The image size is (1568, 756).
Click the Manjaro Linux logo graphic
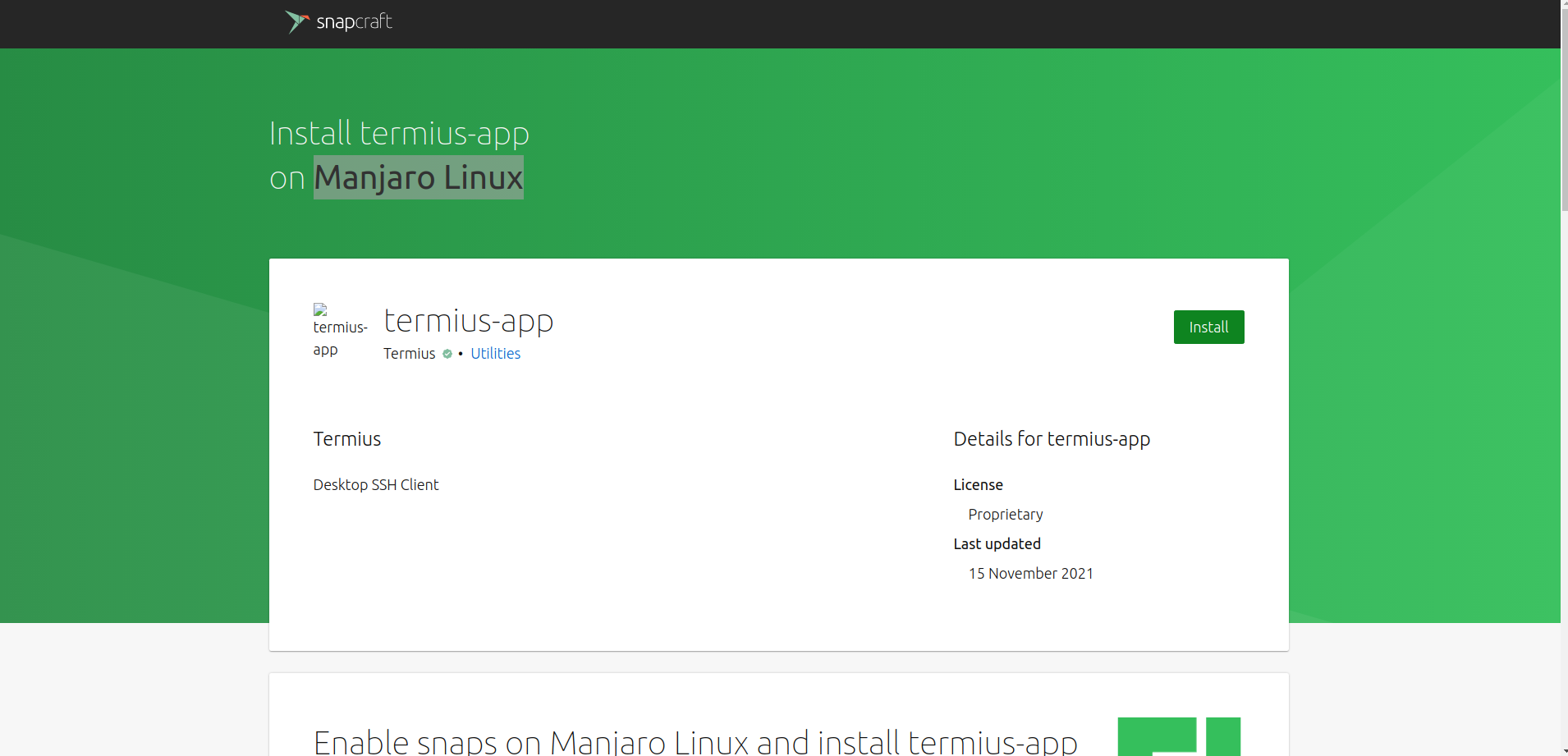[x=1180, y=736]
